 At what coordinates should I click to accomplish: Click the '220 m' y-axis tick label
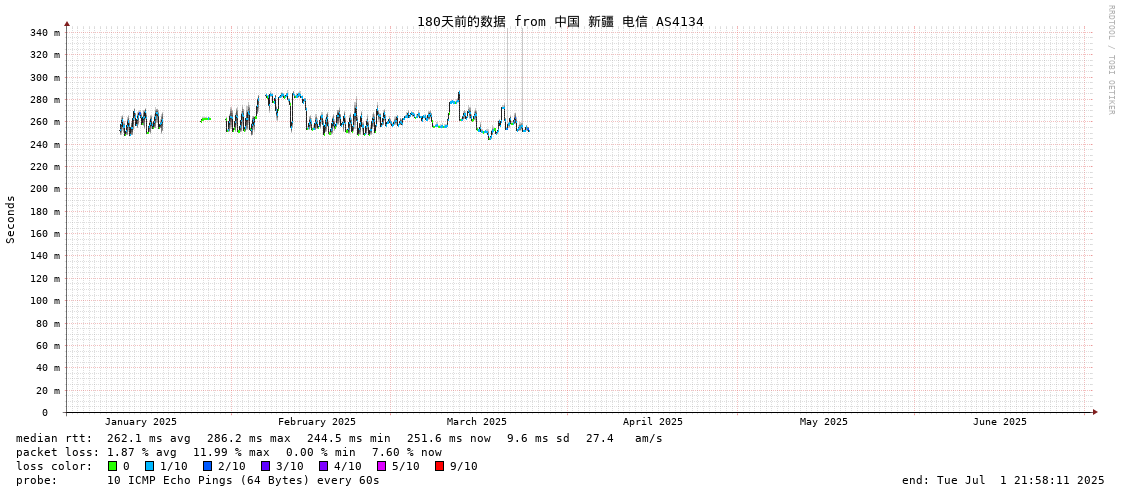coord(45,167)
